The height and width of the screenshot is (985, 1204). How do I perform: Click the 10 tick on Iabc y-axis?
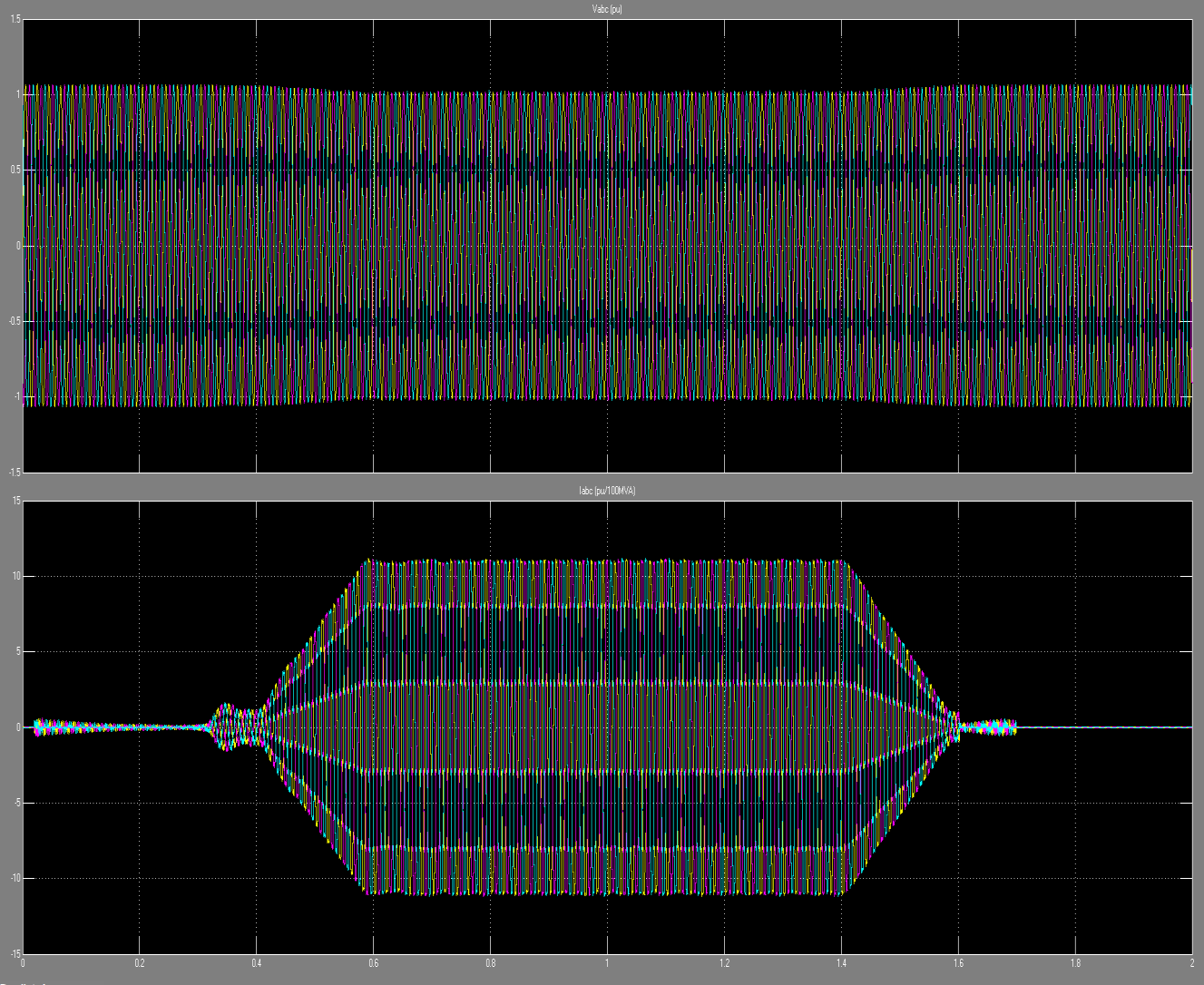click(16, 576)
